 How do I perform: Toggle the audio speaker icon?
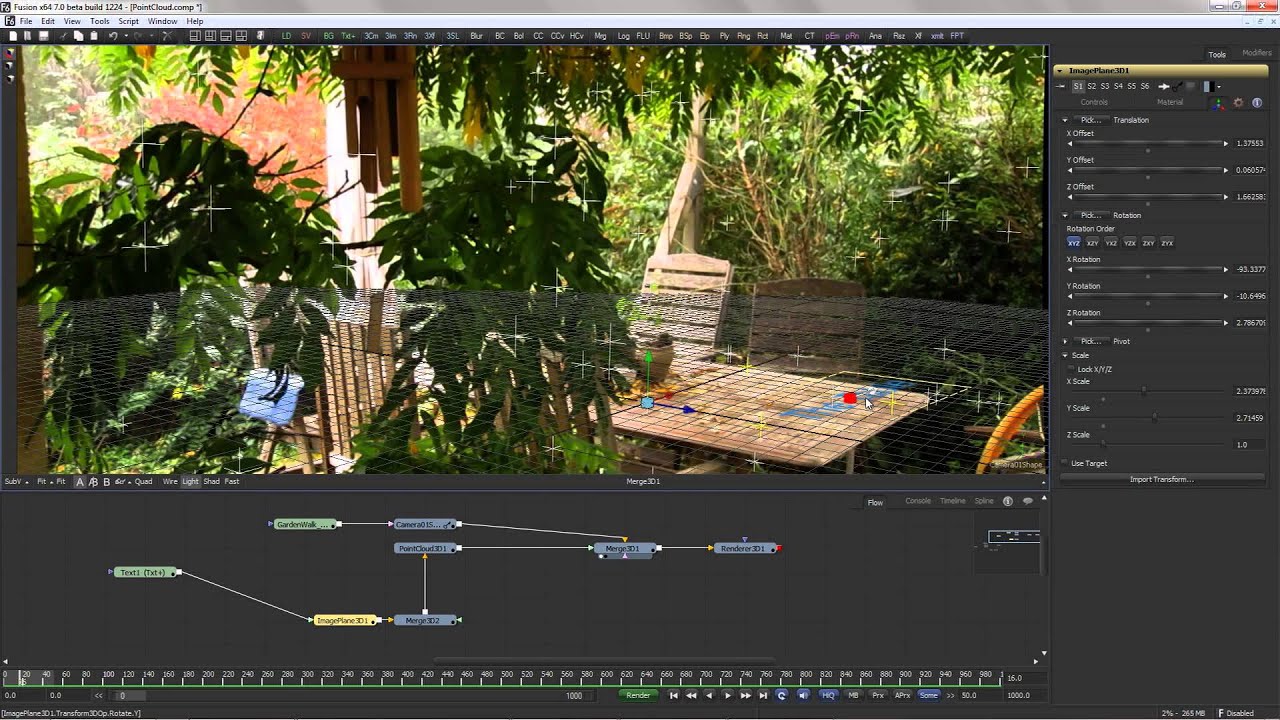[x=803, y=695]
